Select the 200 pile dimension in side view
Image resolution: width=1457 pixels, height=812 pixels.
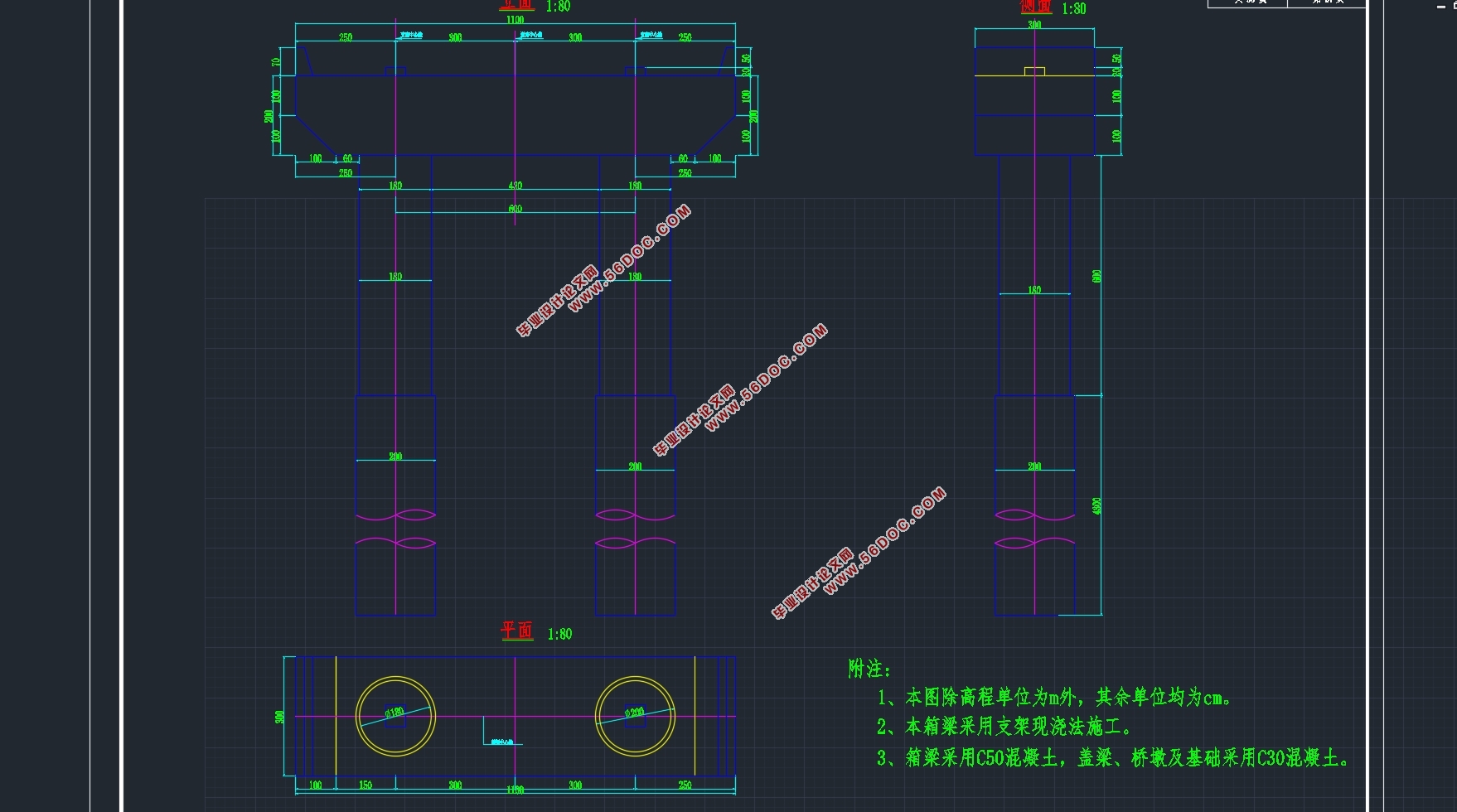pos(1034,466)
